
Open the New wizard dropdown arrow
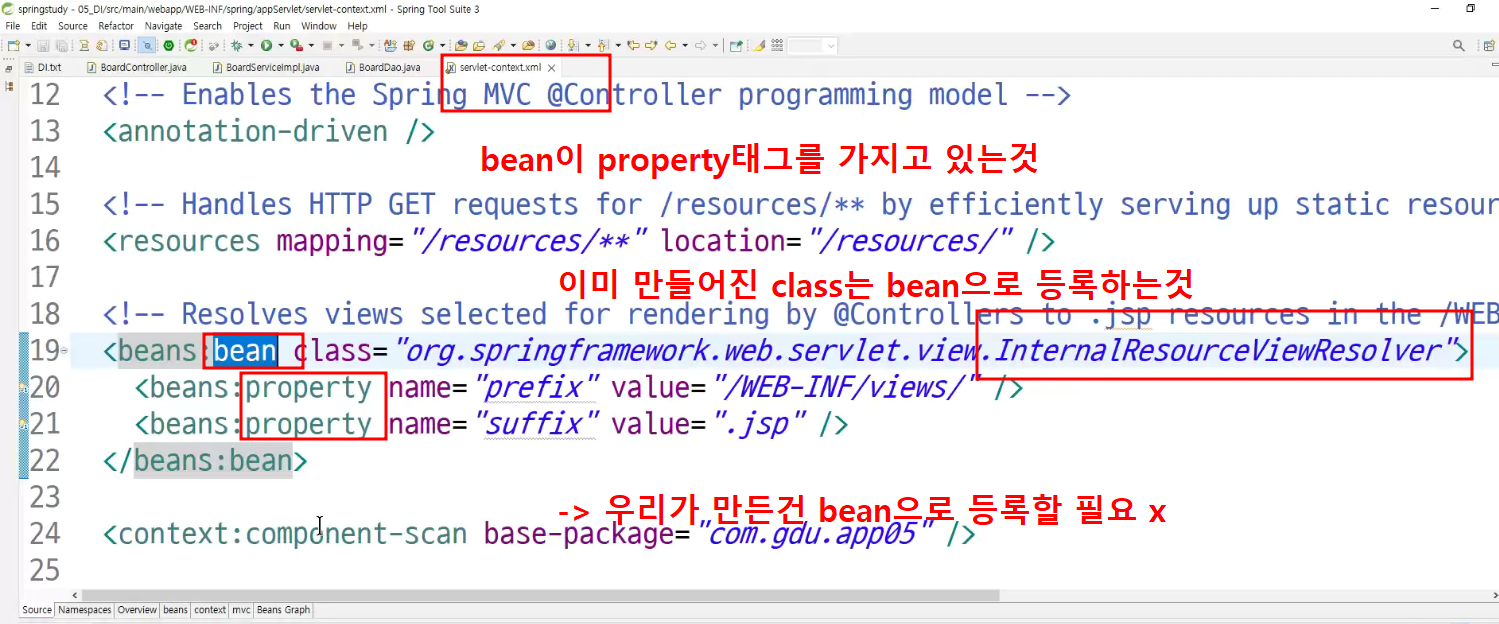(x=28, y=45)
